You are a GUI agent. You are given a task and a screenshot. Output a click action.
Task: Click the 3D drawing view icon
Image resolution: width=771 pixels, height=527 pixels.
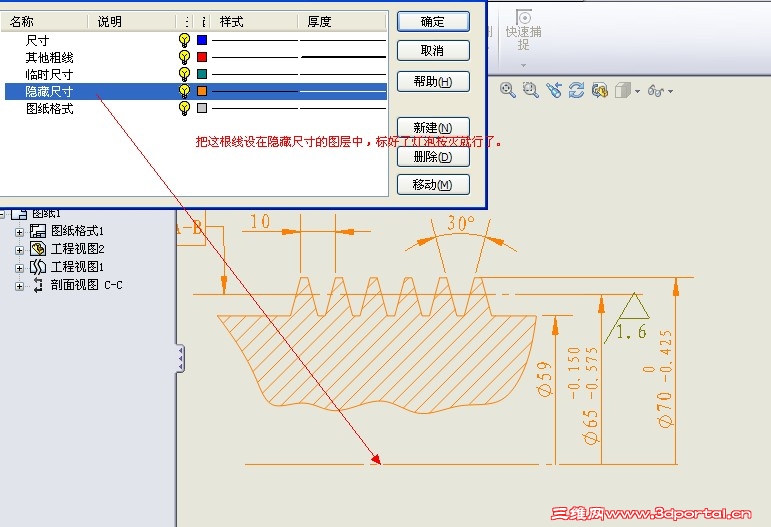[599, 90]
